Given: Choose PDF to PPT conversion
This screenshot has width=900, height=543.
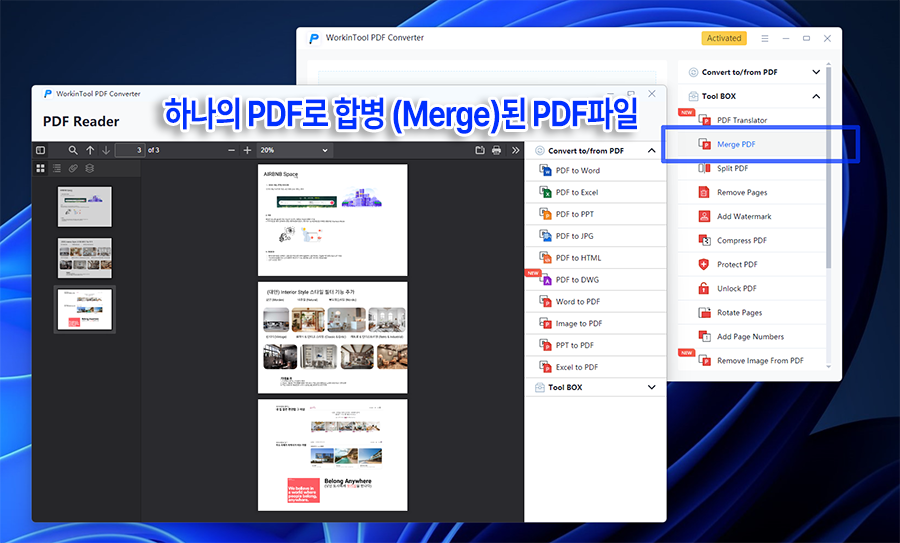Looking at the screenshot, I should [x=596, y=214].
